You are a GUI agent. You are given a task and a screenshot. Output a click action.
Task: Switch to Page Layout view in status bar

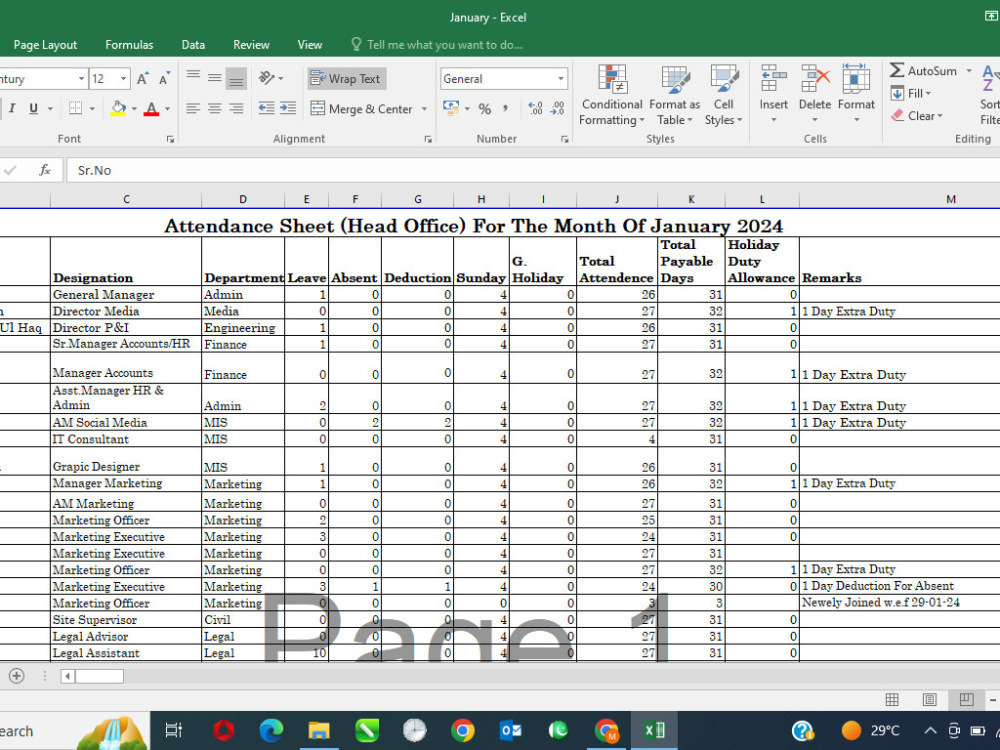(x=929, y=700)
